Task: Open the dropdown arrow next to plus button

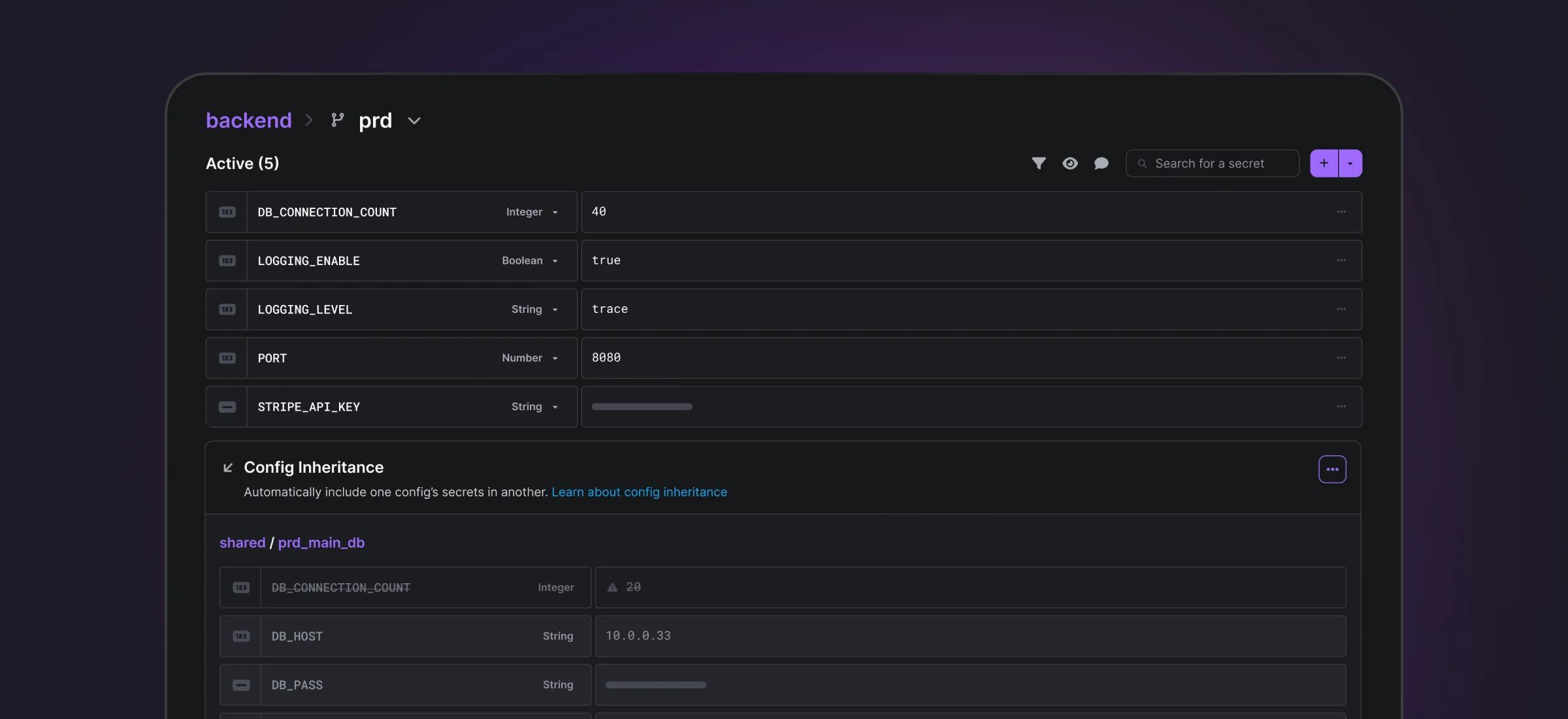Action: 1350,163
